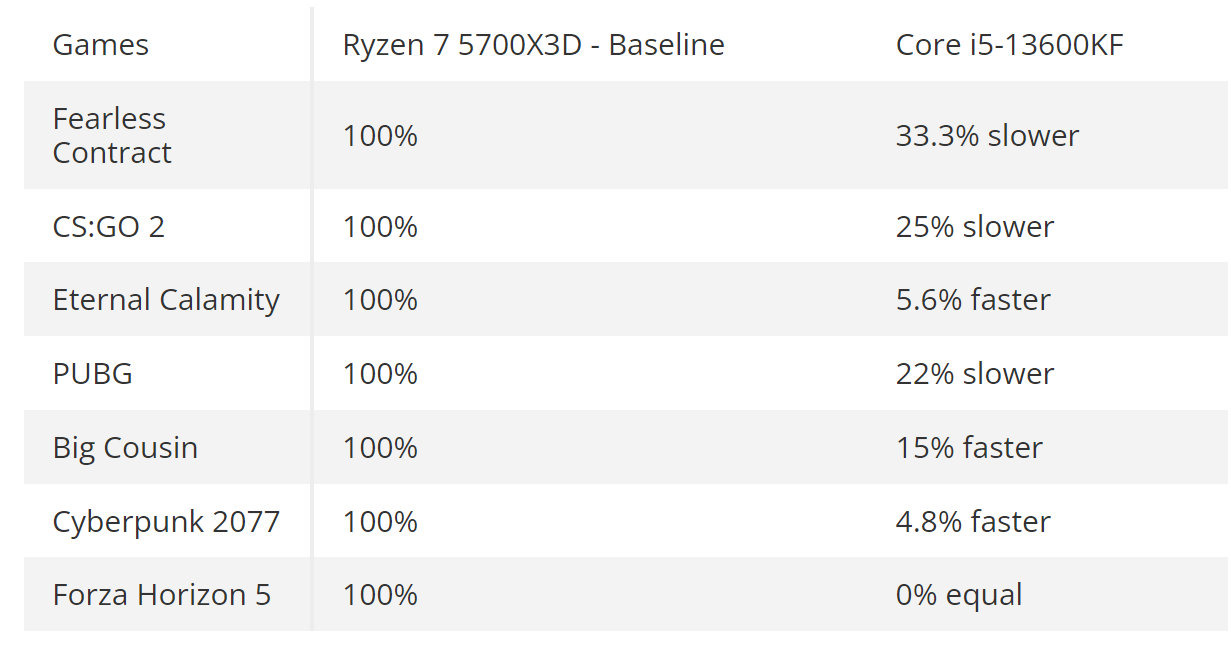The width and height of the screenshot is (1231, 646).
Task: Click the 15% faster result
Action: pyautogui.click(x=969, y=448)
